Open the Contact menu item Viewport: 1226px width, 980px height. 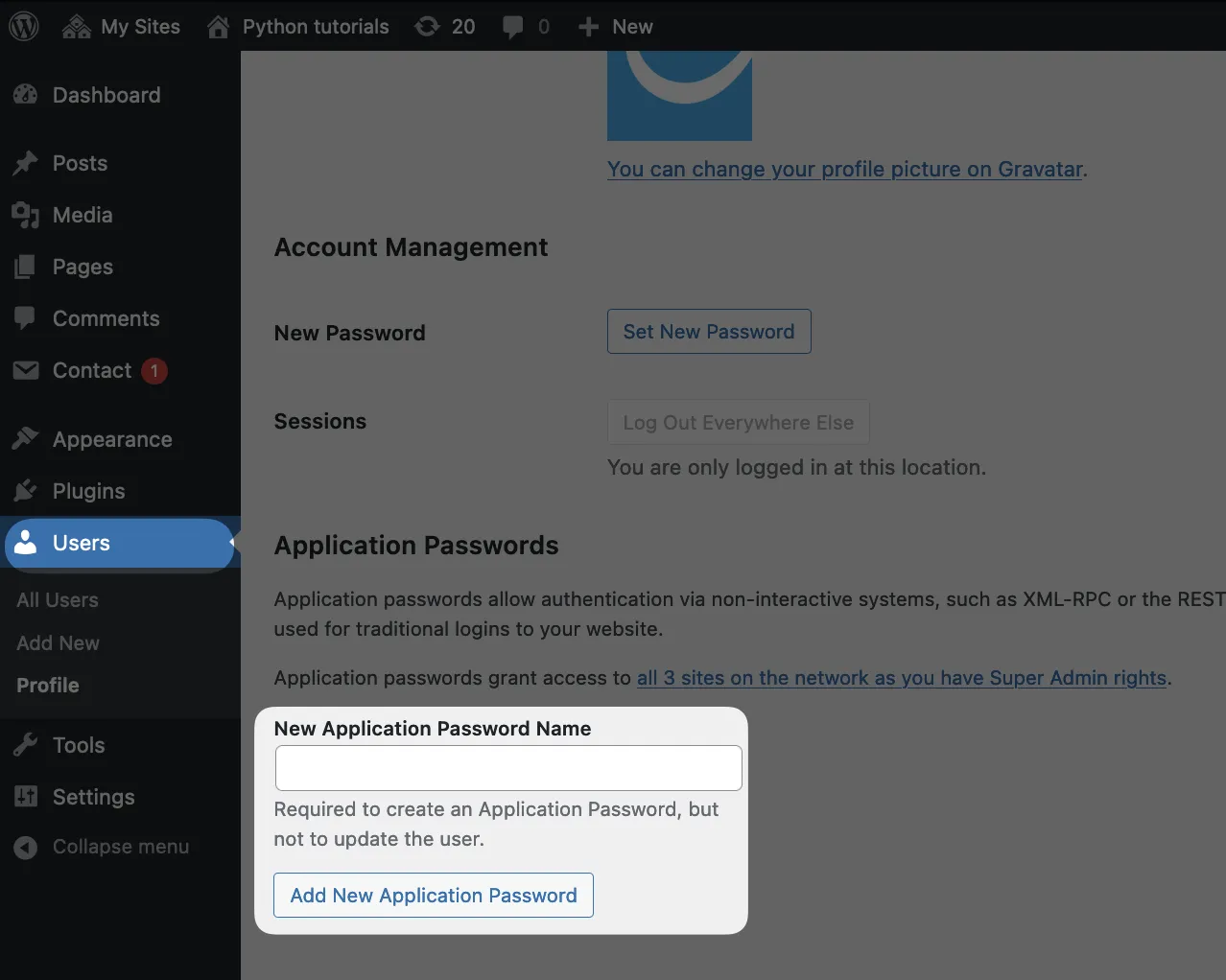(92, 370)
